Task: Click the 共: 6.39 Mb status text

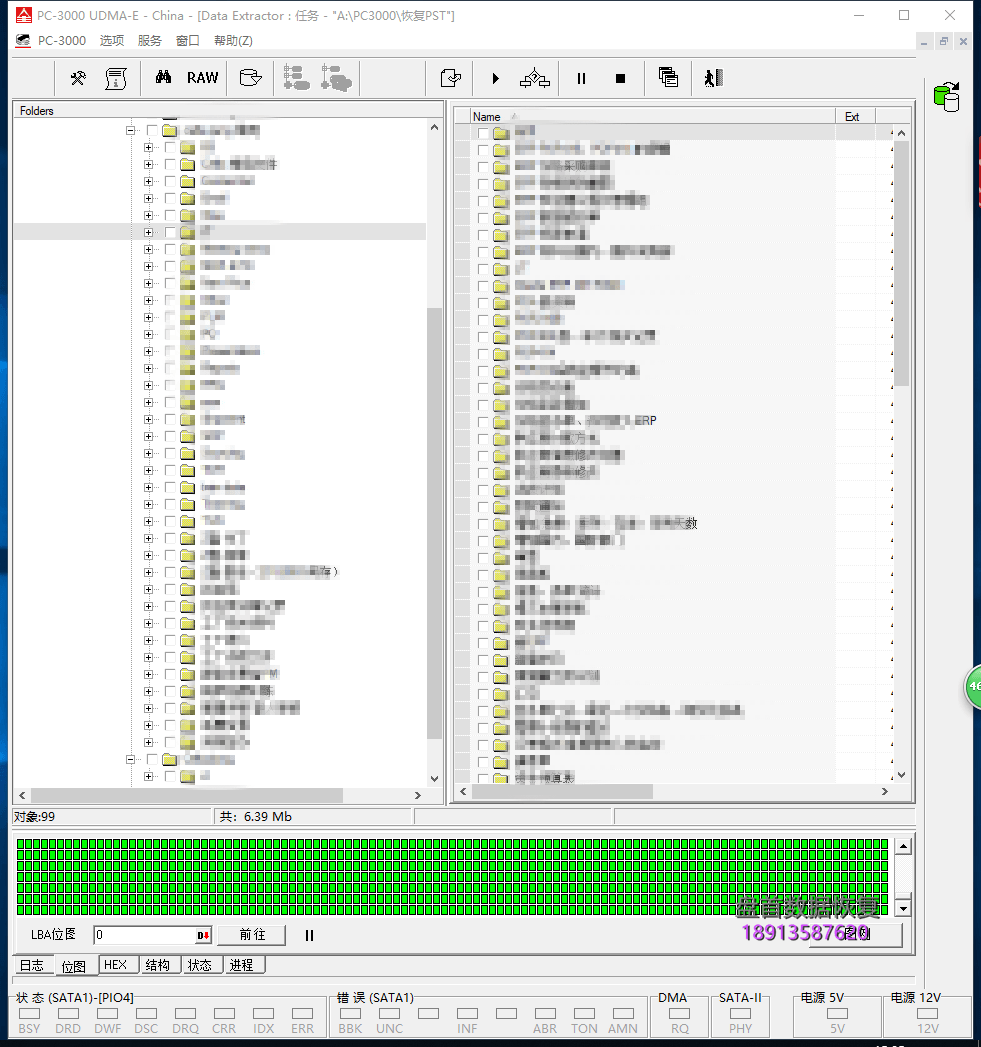Action: pyautogui.click(x=256, y=817)
